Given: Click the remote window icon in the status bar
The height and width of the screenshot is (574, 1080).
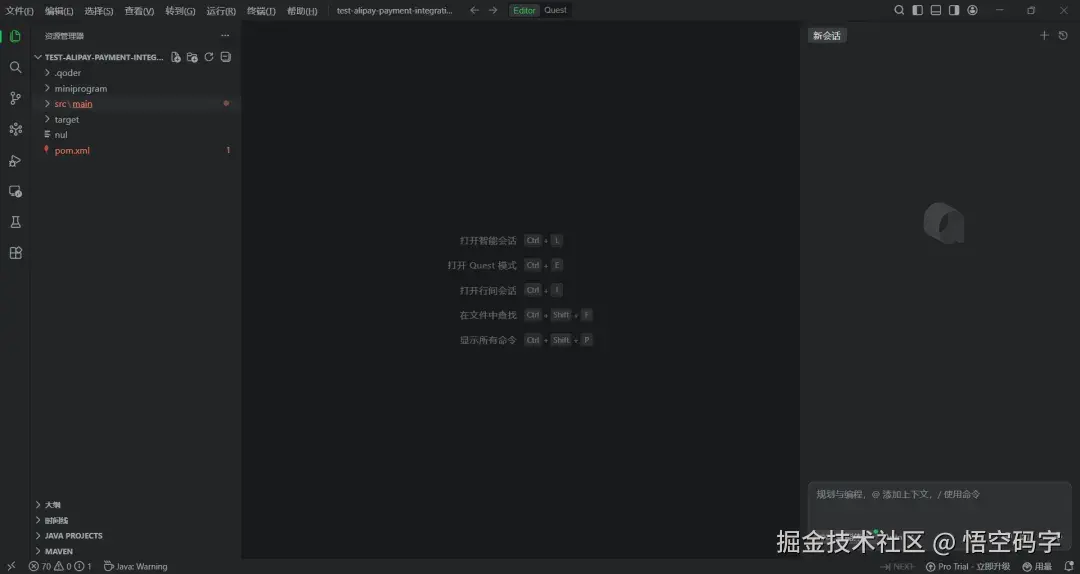Looking at the screenshot, I should tap(11, 566).
